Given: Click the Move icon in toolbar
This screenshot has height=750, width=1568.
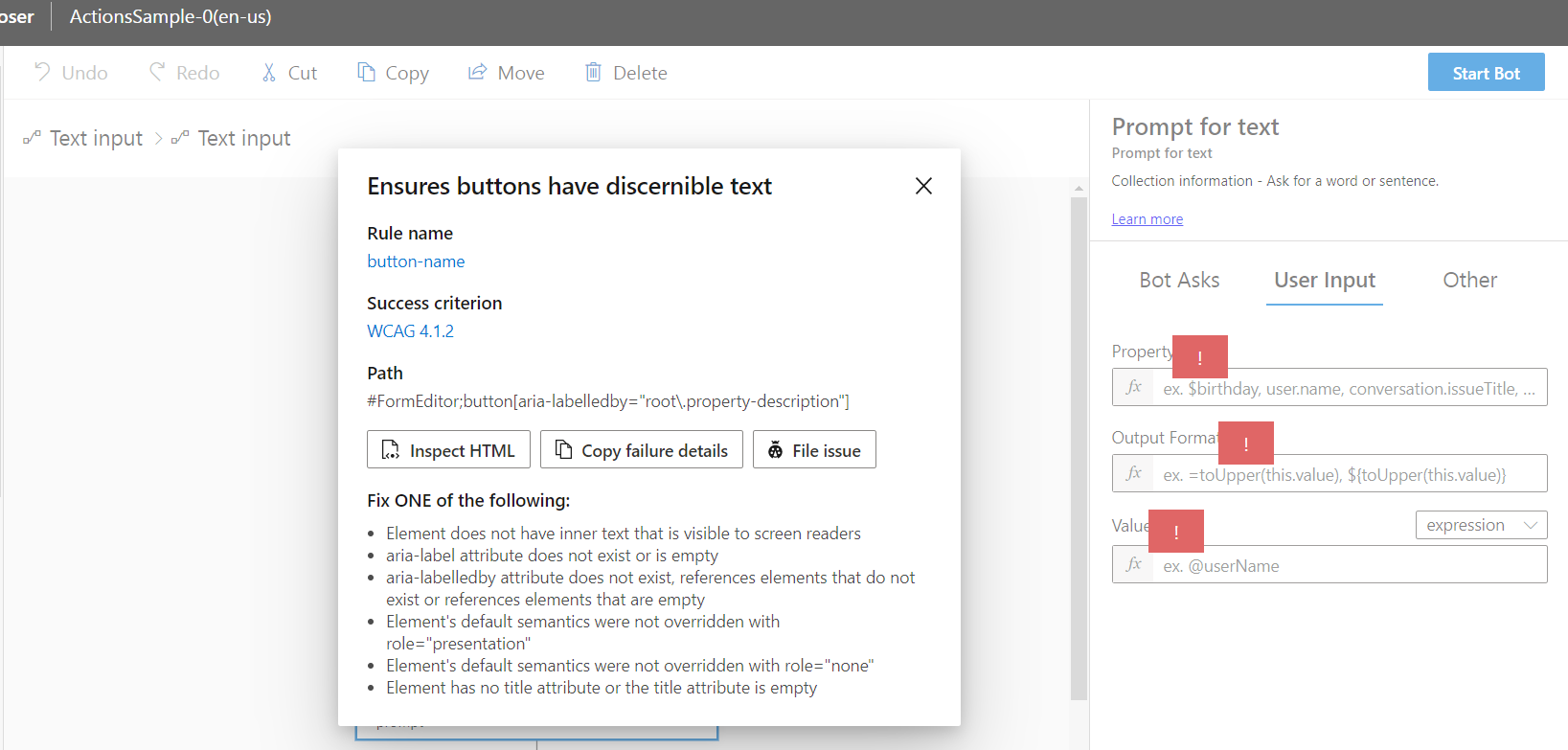Looking at the screenshot, I should (477, 72).
